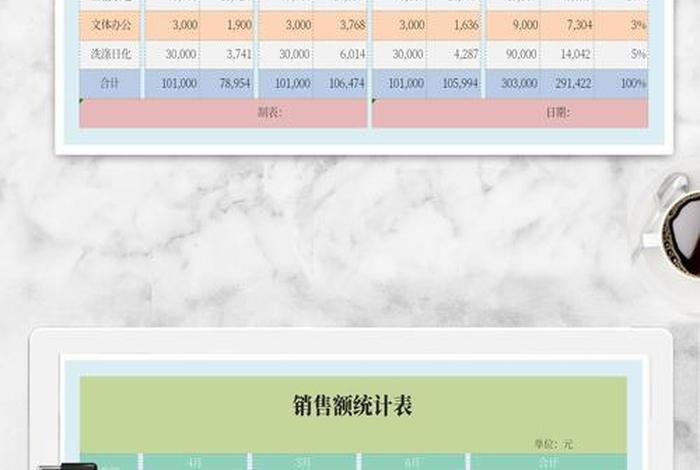The image size is (700, 470).
Task: Select the 销售额统计表 title
Action: 353,405
